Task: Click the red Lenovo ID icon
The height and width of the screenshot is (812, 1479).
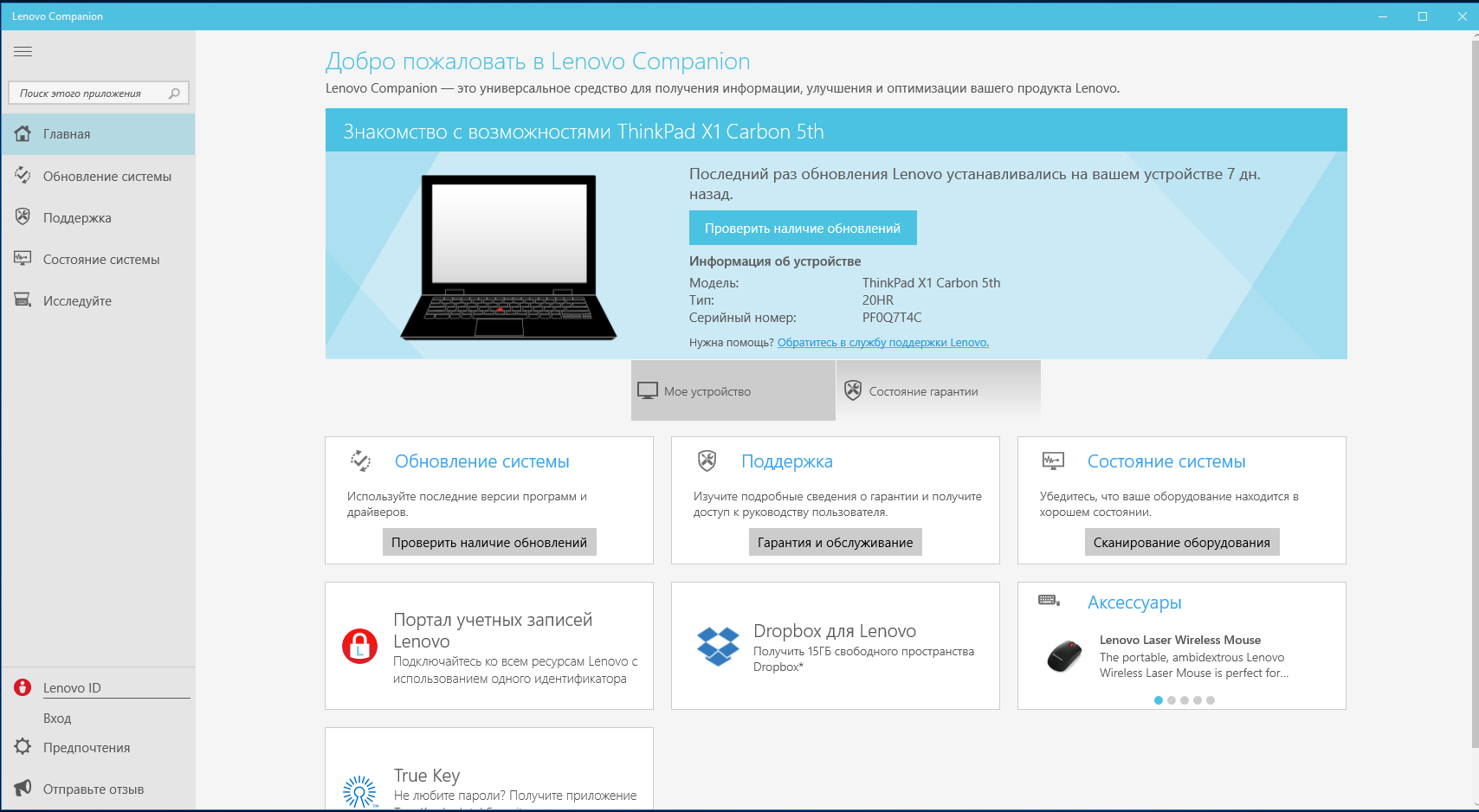Action: (x=23, y=687)
